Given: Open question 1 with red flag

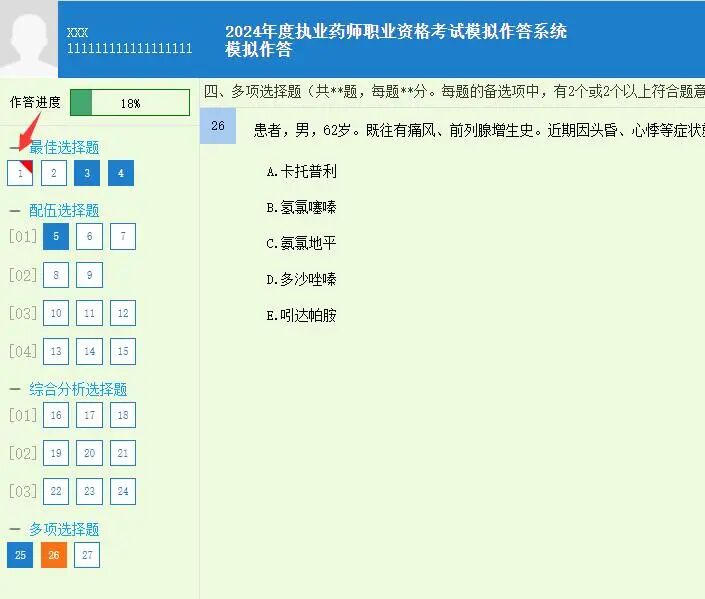Looking at the screenshot, I should (20, 173).
